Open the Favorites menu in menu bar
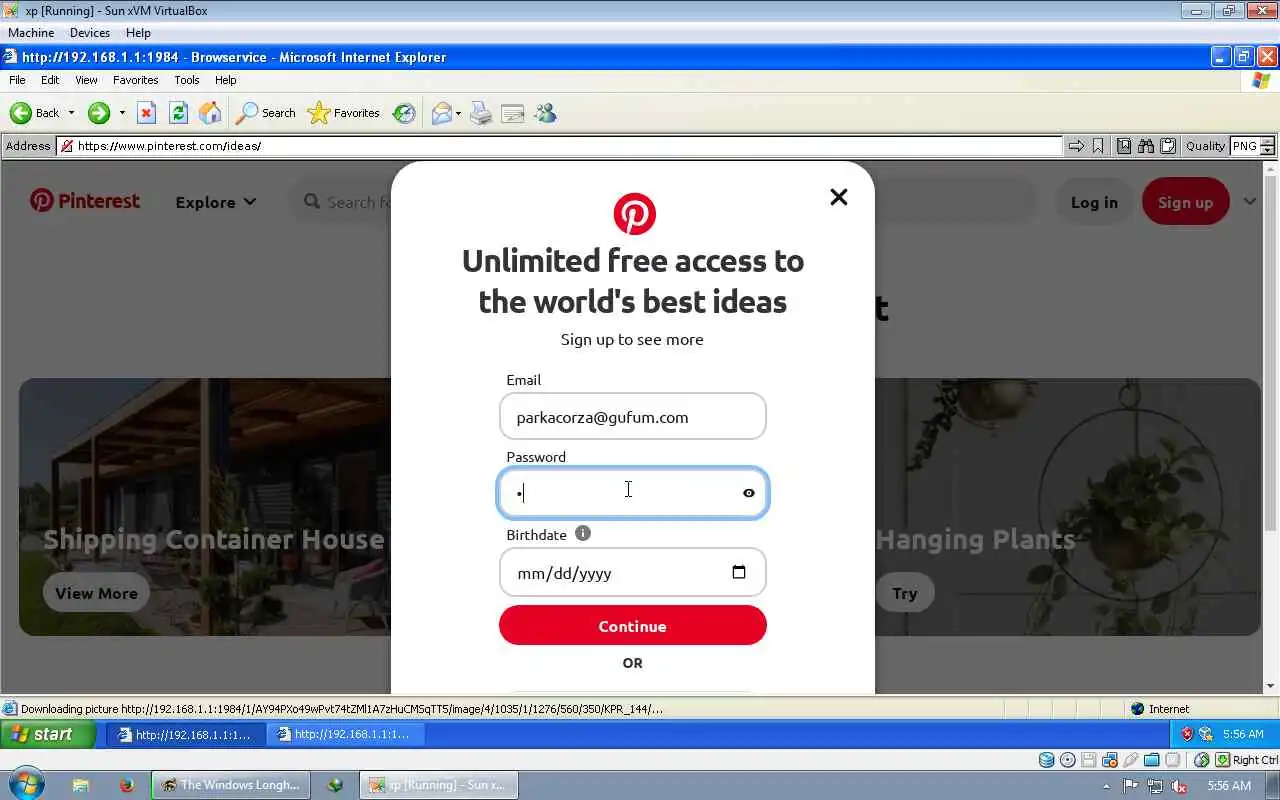This screenshot has height=800, width=1280. [x=136, y=80]
